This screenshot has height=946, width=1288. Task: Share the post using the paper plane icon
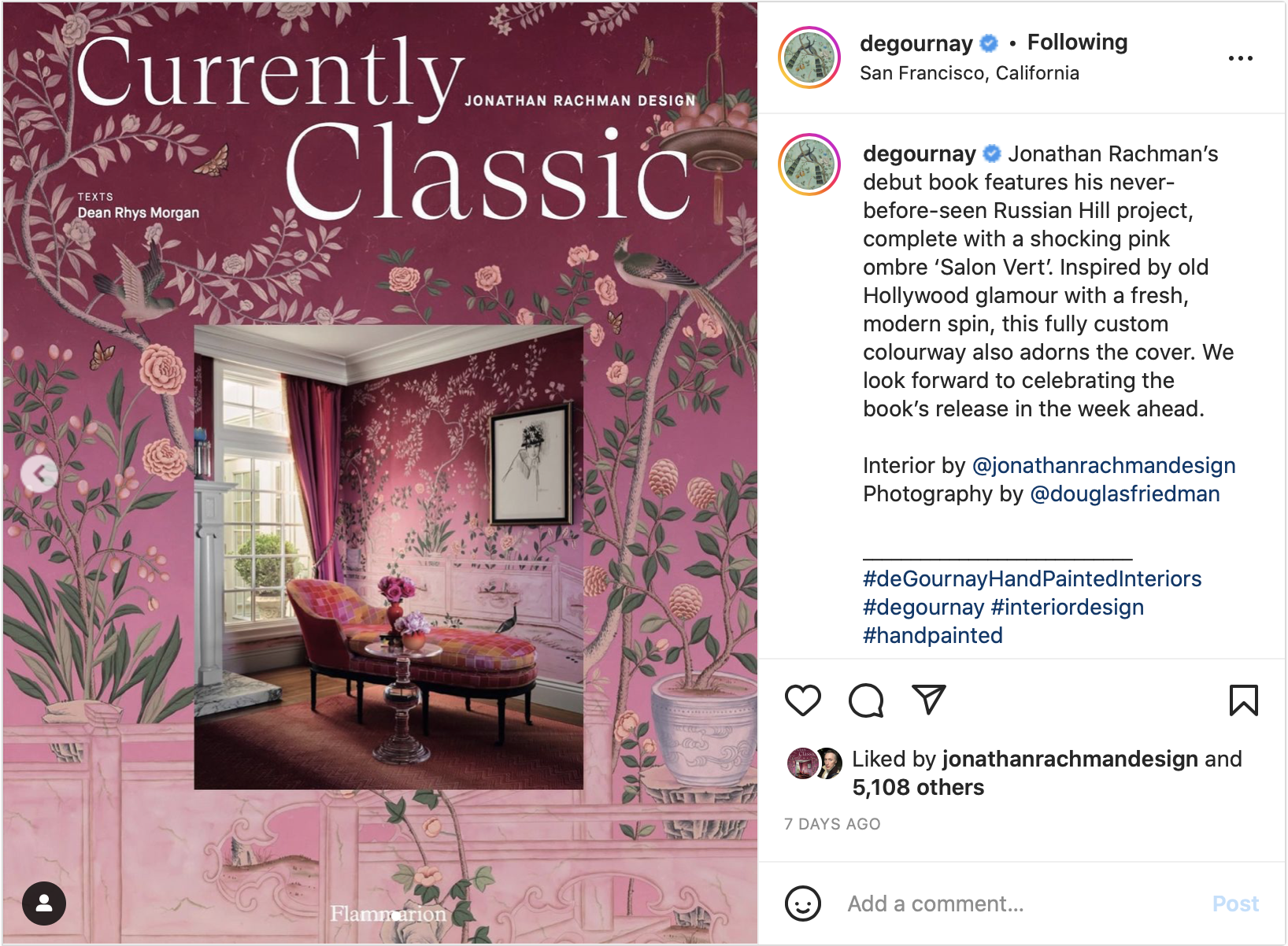(928, 699)
